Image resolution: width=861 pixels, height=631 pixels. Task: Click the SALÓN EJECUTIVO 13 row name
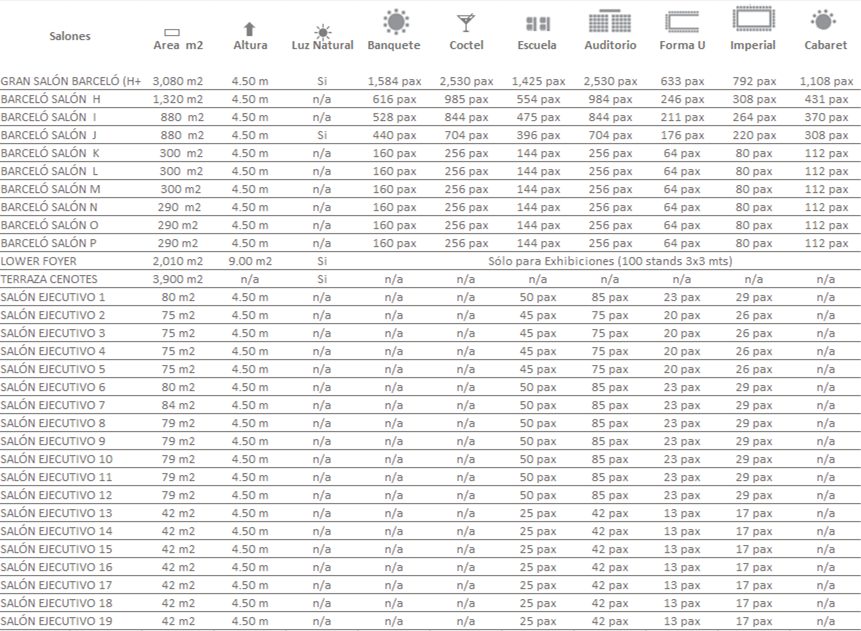pos(56,513)
